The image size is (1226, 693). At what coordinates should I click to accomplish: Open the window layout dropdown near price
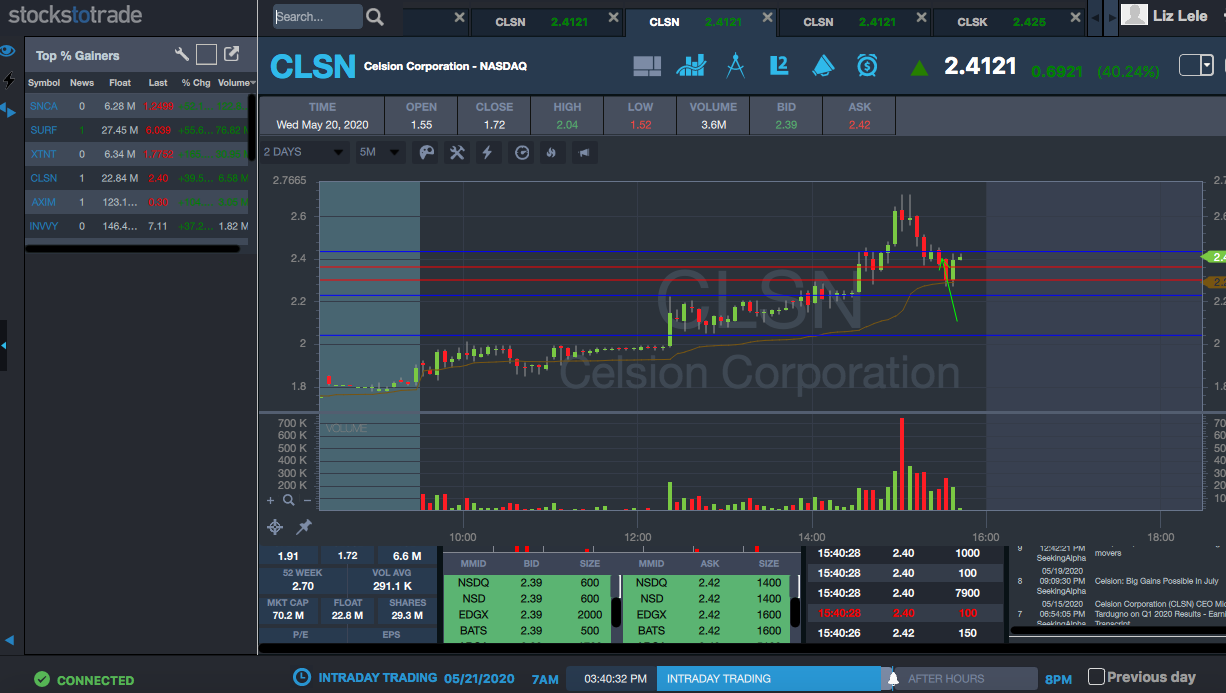(1197, 65)
